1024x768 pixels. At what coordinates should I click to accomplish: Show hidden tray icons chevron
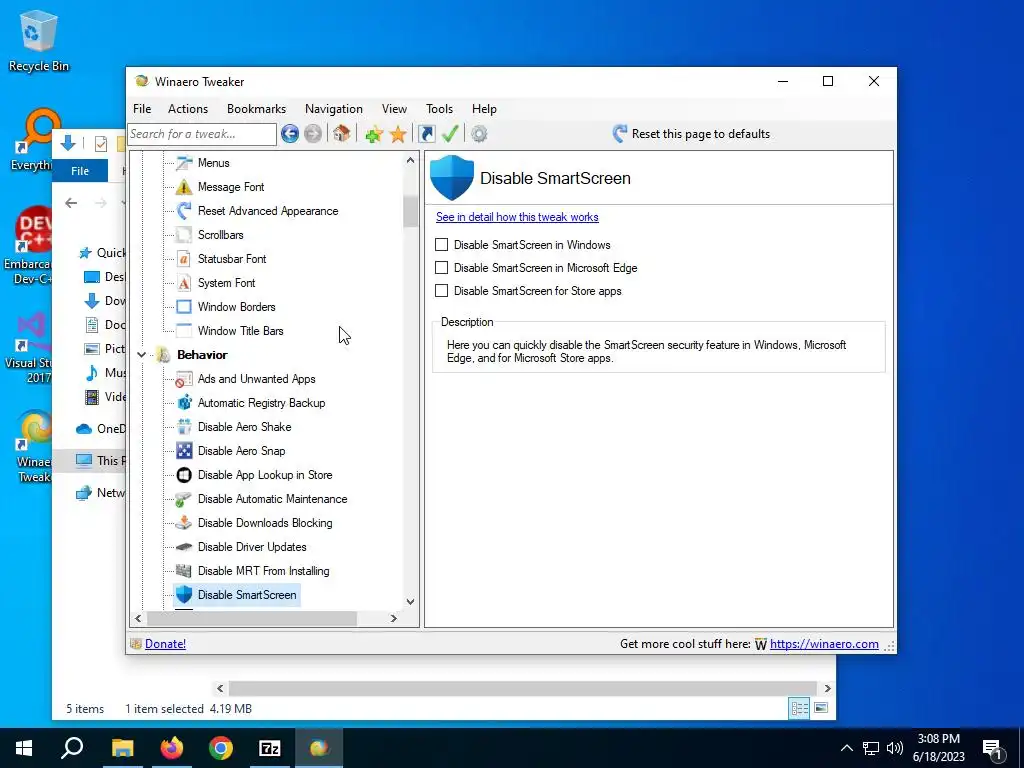click(x=846, y=748)
